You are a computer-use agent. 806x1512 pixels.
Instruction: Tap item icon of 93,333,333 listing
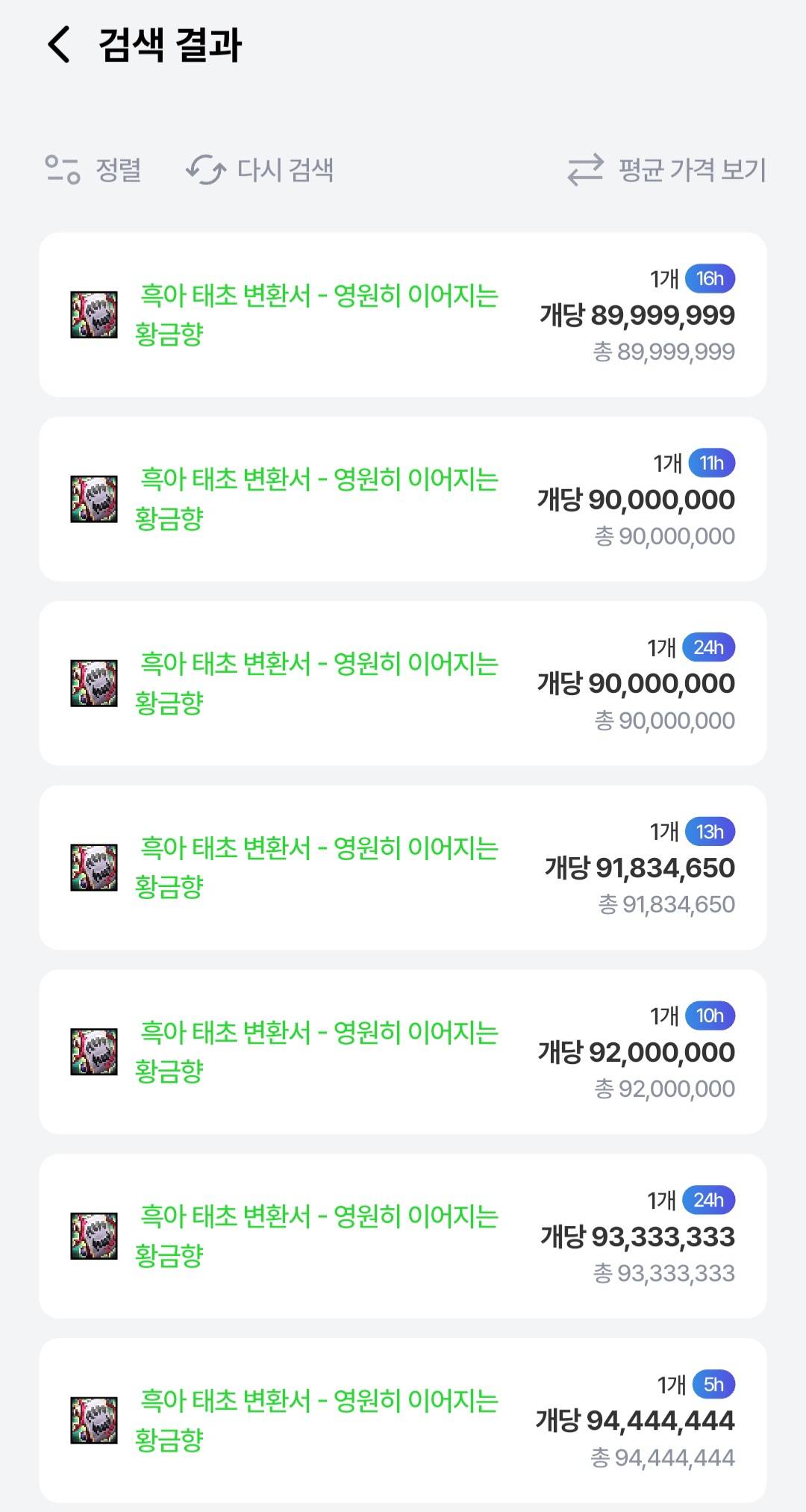pos(94,1236)
